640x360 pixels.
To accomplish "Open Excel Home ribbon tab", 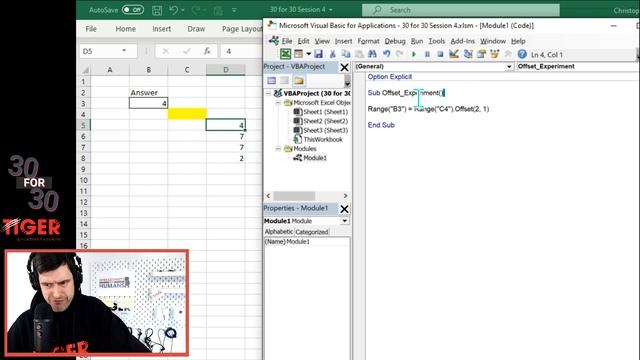I will point(125,29).
